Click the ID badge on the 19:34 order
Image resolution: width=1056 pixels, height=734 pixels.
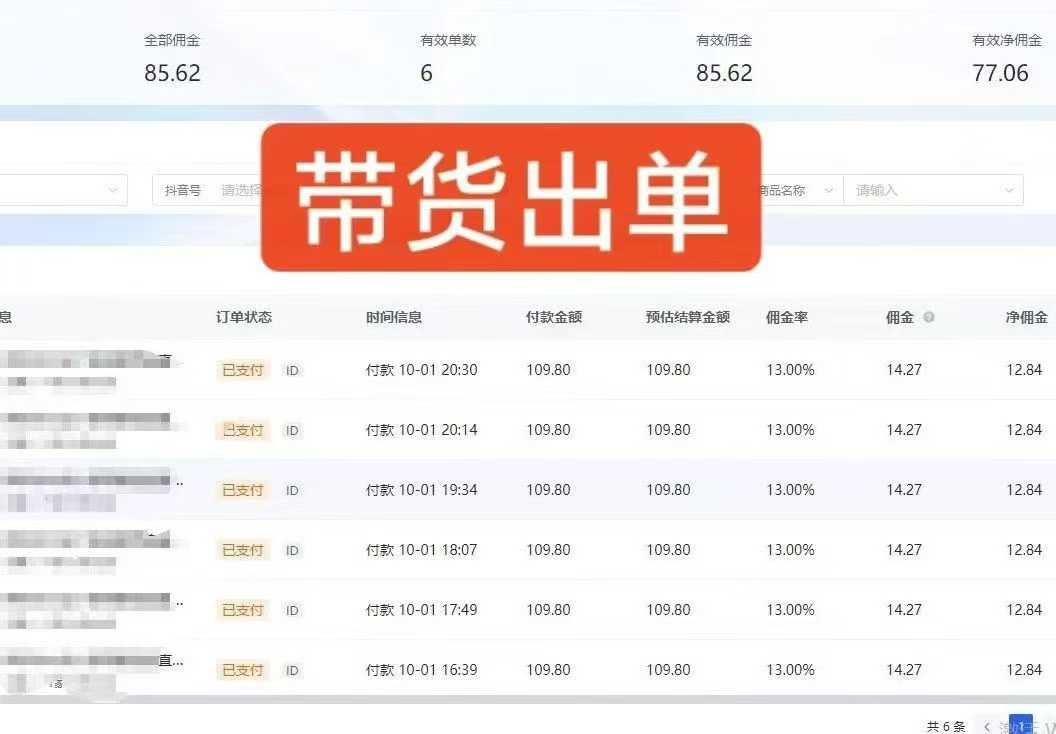tap(292, 491)
